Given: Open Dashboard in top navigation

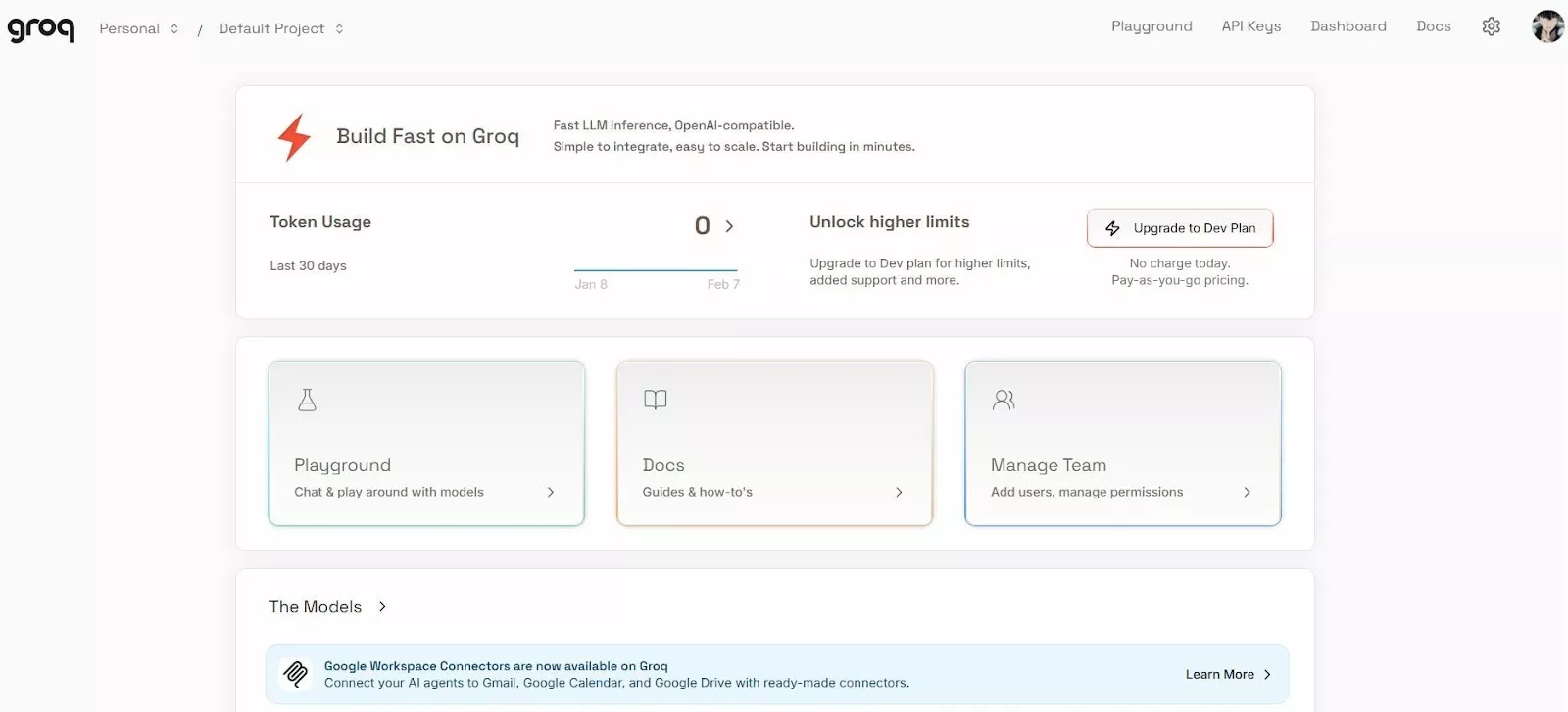Looking at the screenshot, I should click(x=1348, y=26).
